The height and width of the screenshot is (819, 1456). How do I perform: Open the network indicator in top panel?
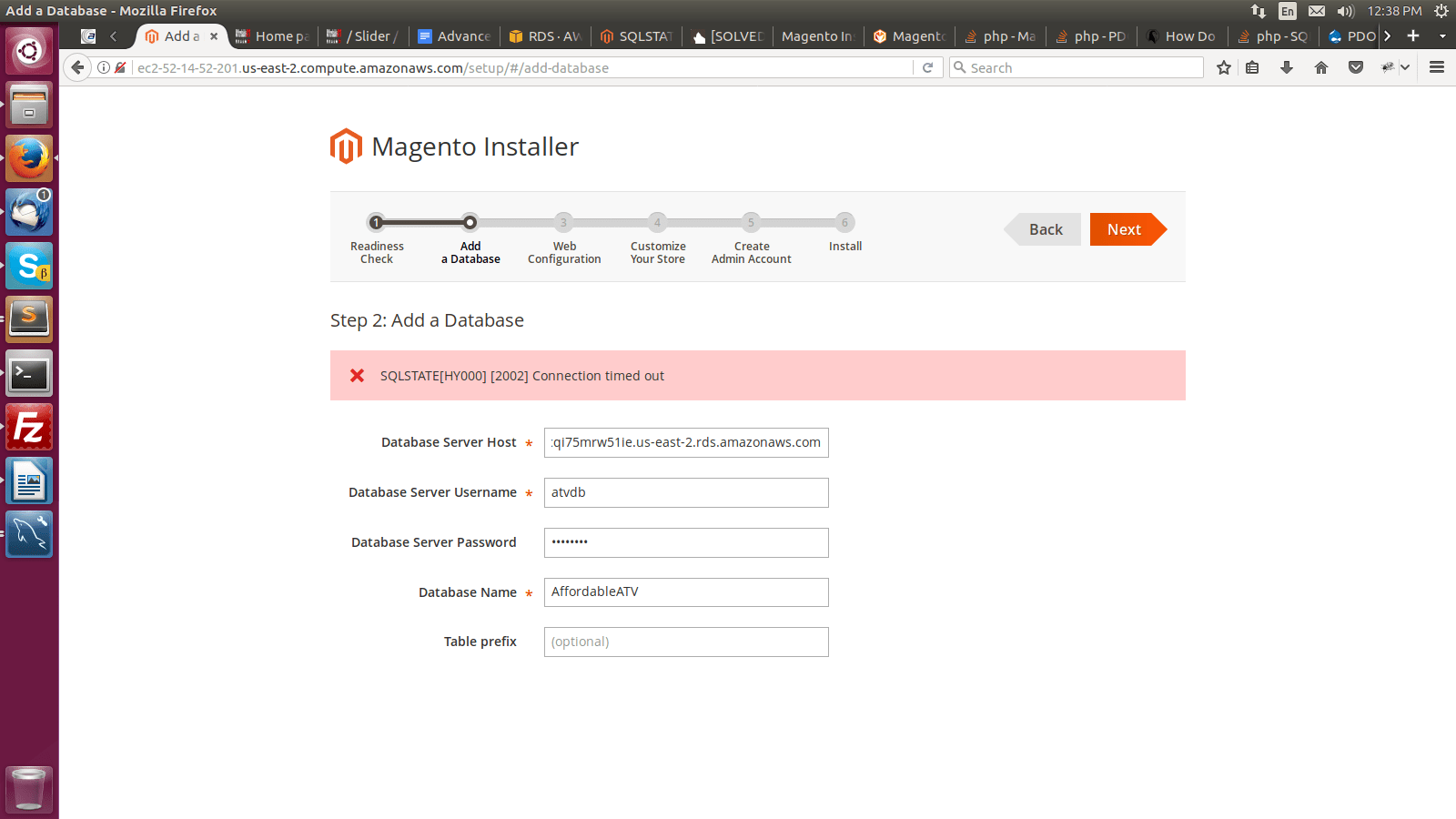pos(1259,11)
